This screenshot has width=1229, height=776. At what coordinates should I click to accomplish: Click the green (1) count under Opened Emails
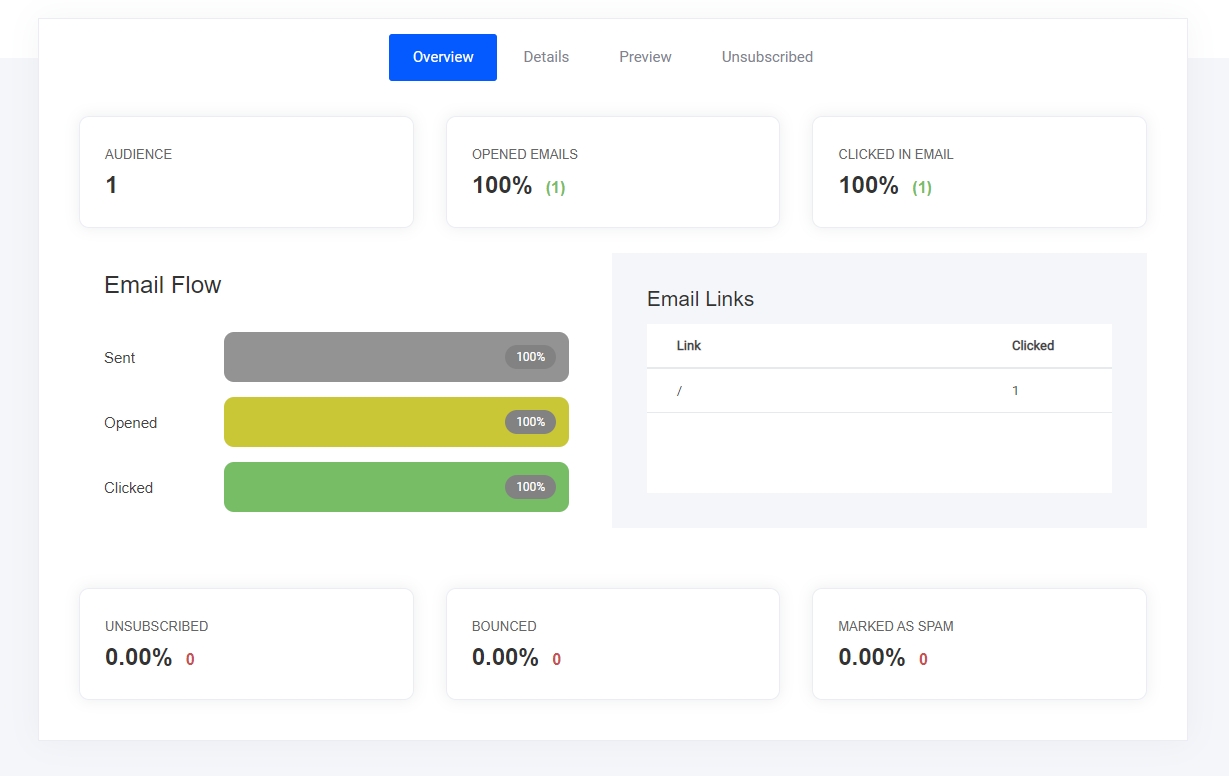click(x=555, y=187)
